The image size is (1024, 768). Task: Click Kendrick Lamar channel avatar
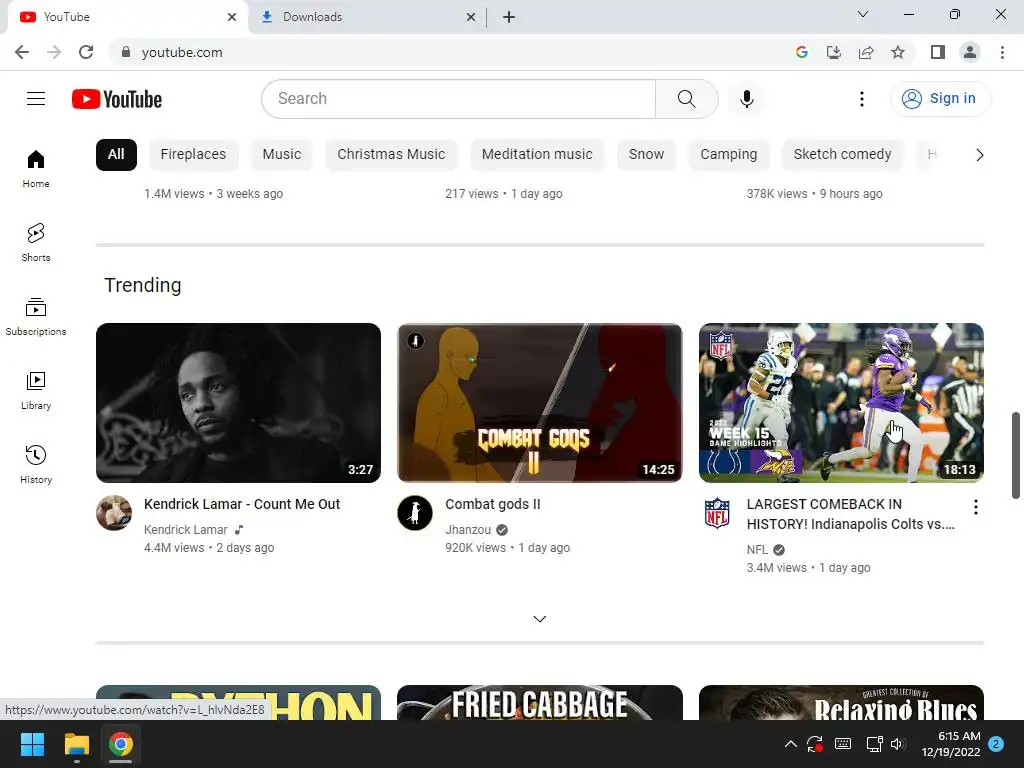[114, 513]
